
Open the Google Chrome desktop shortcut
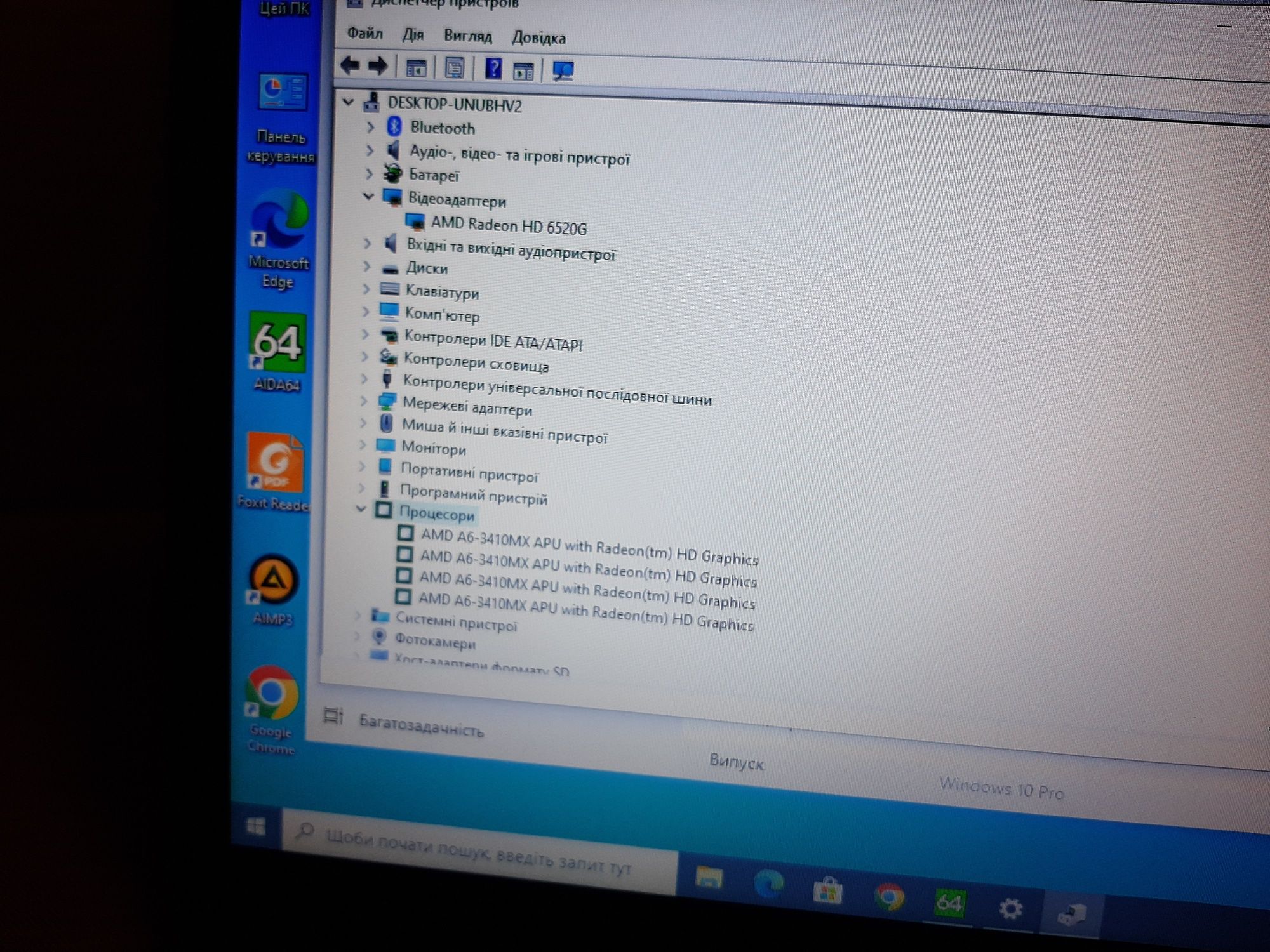tap(272, 710)
